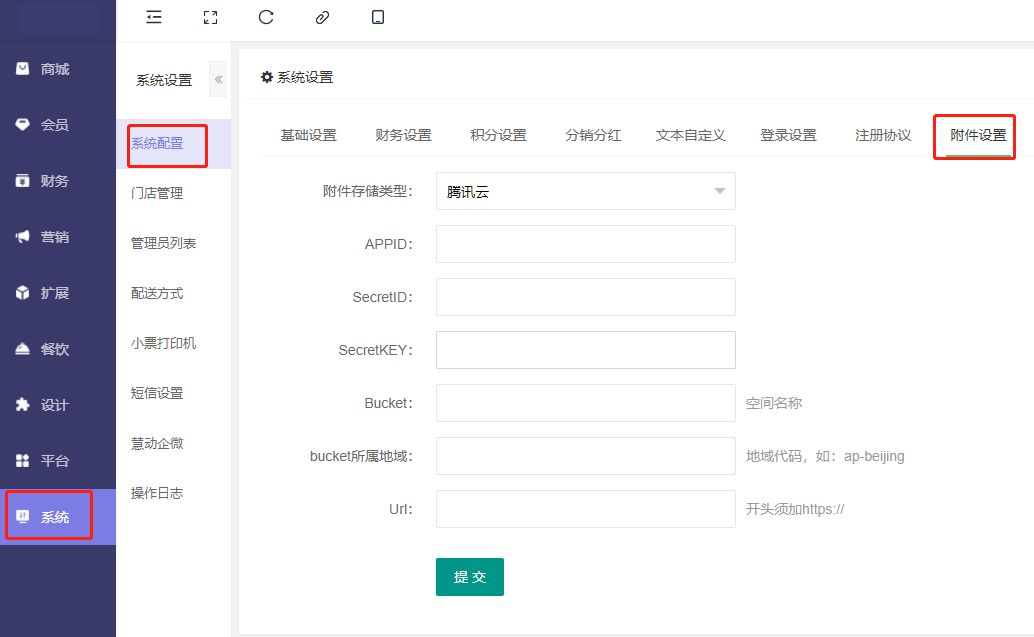This screenshot has width=1034, height=637.
Task: Open 商城 in the left sidebar
Action: point(55,70)
